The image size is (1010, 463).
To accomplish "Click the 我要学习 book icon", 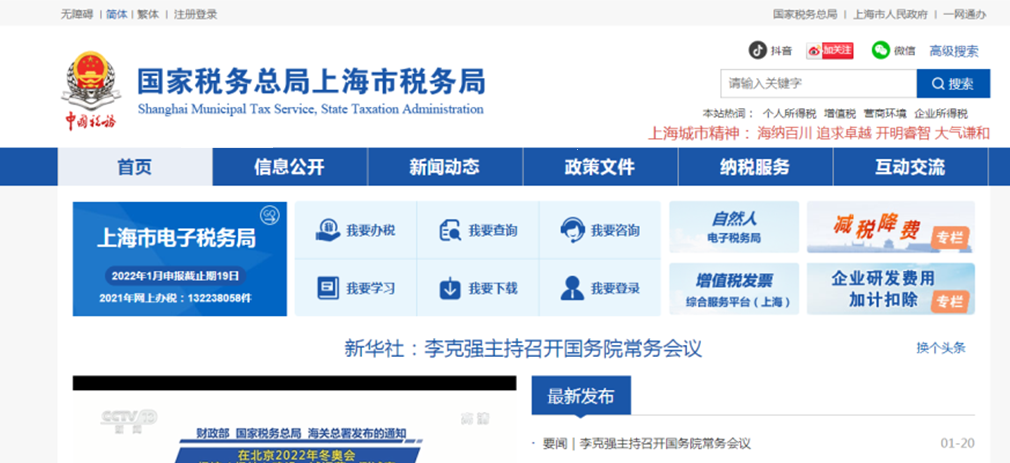I will coord(328,288).
